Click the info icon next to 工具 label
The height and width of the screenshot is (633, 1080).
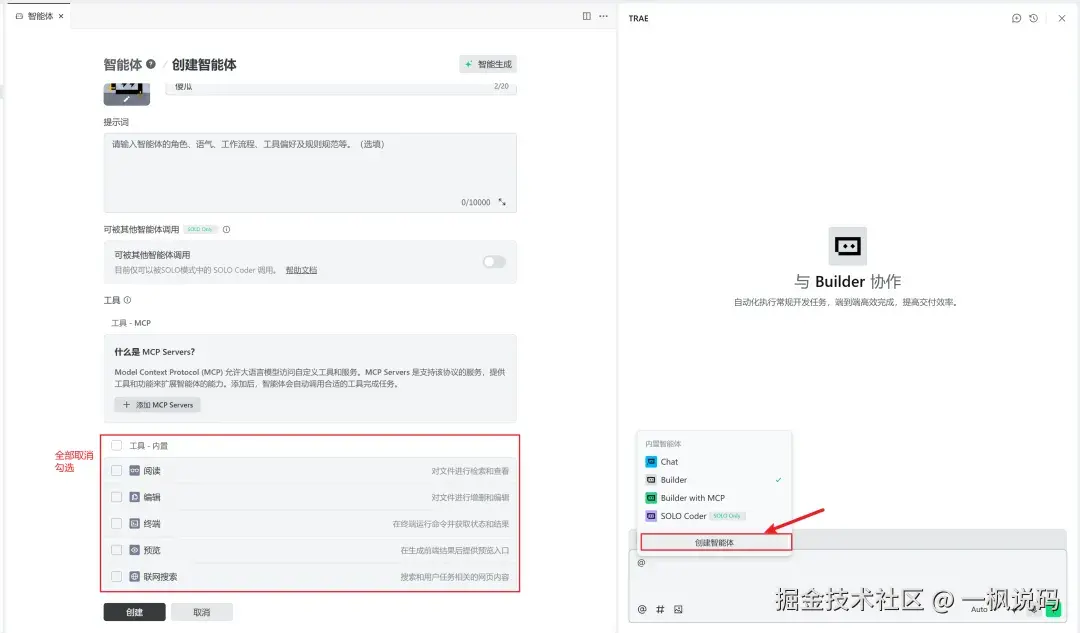click(x=127, y=300)
